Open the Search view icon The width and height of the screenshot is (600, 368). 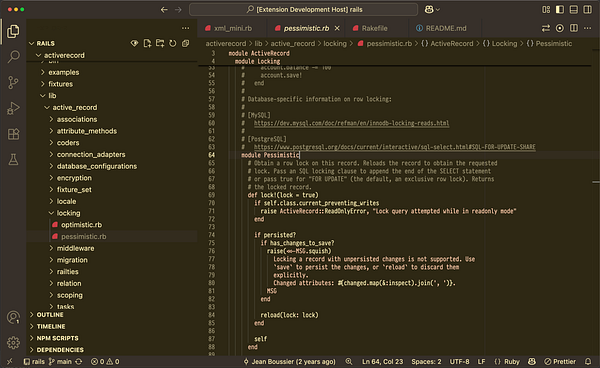pyautogui.click(x=13, y=57)
